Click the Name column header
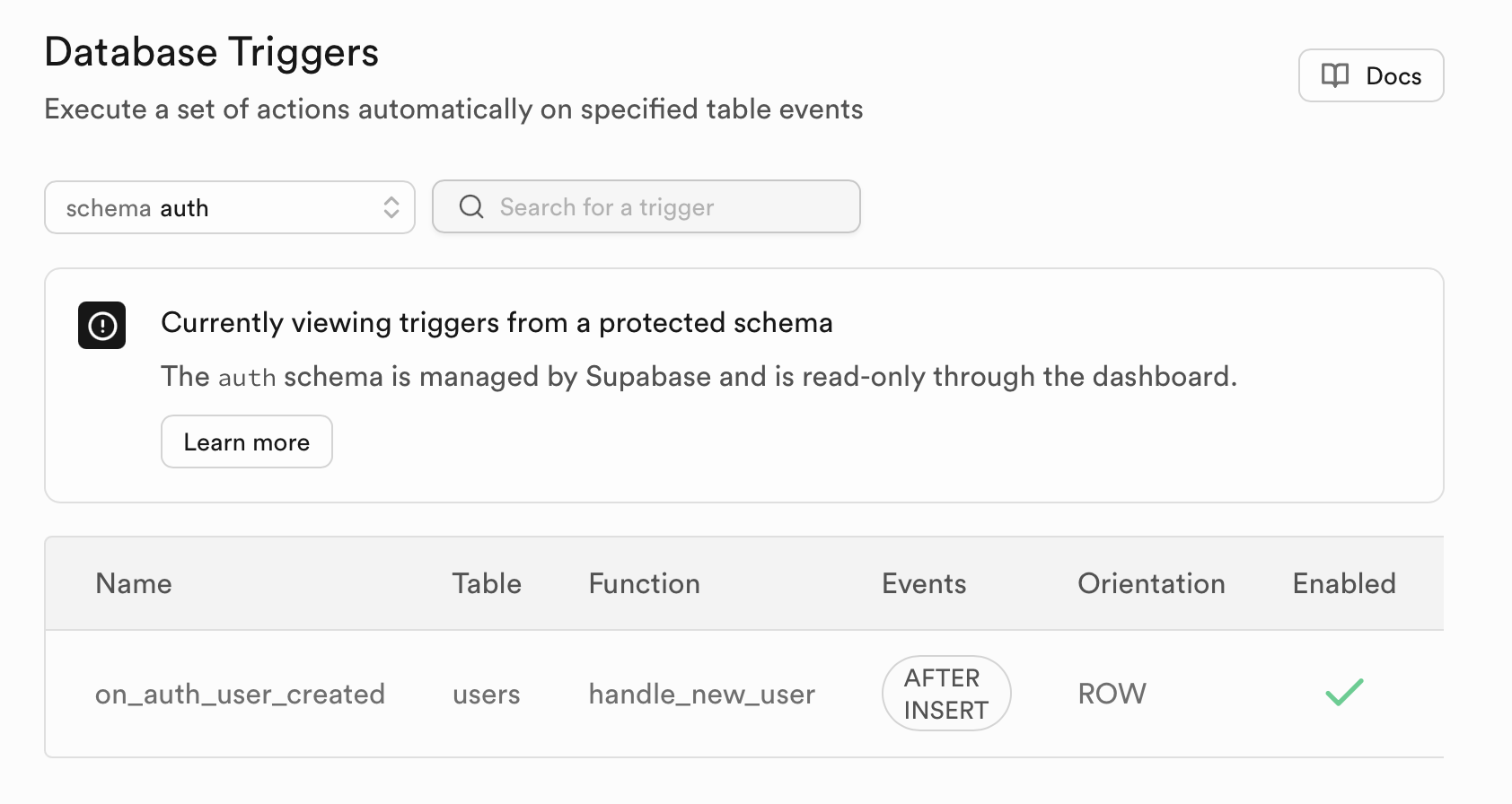The image size is (1512, 804). coord(134,584)
